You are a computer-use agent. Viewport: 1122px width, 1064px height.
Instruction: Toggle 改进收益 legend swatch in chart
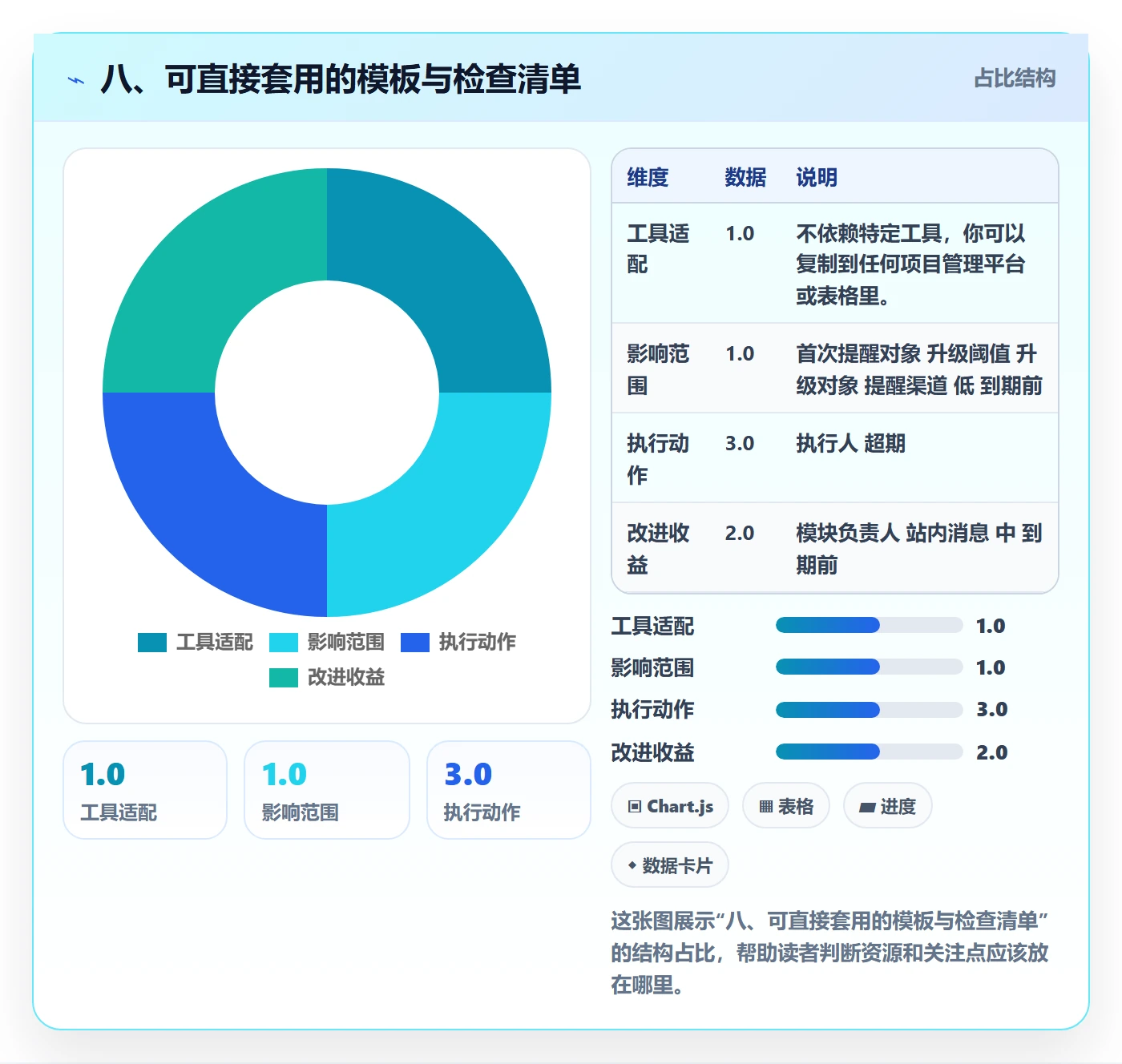(284, 678)
